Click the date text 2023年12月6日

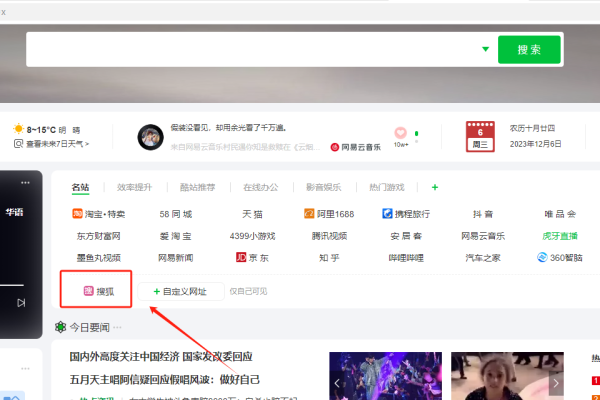(x=535, y=144)
